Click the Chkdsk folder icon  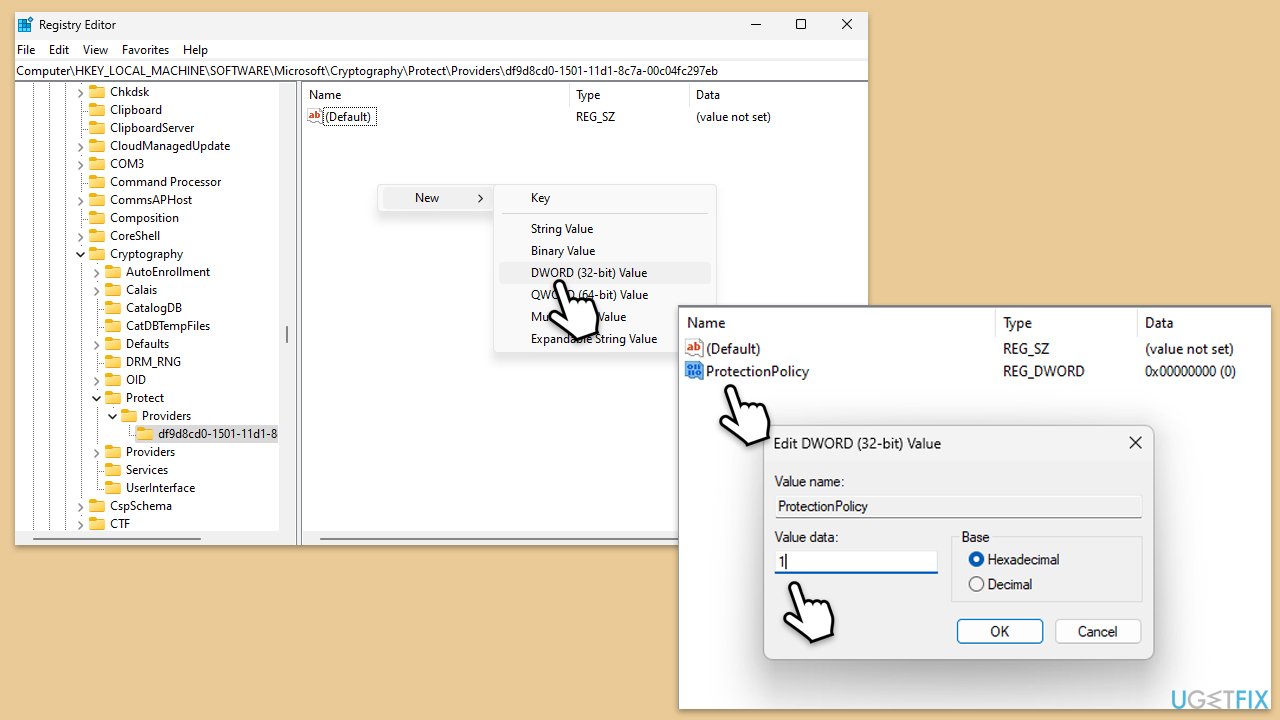tap(97, 92)
